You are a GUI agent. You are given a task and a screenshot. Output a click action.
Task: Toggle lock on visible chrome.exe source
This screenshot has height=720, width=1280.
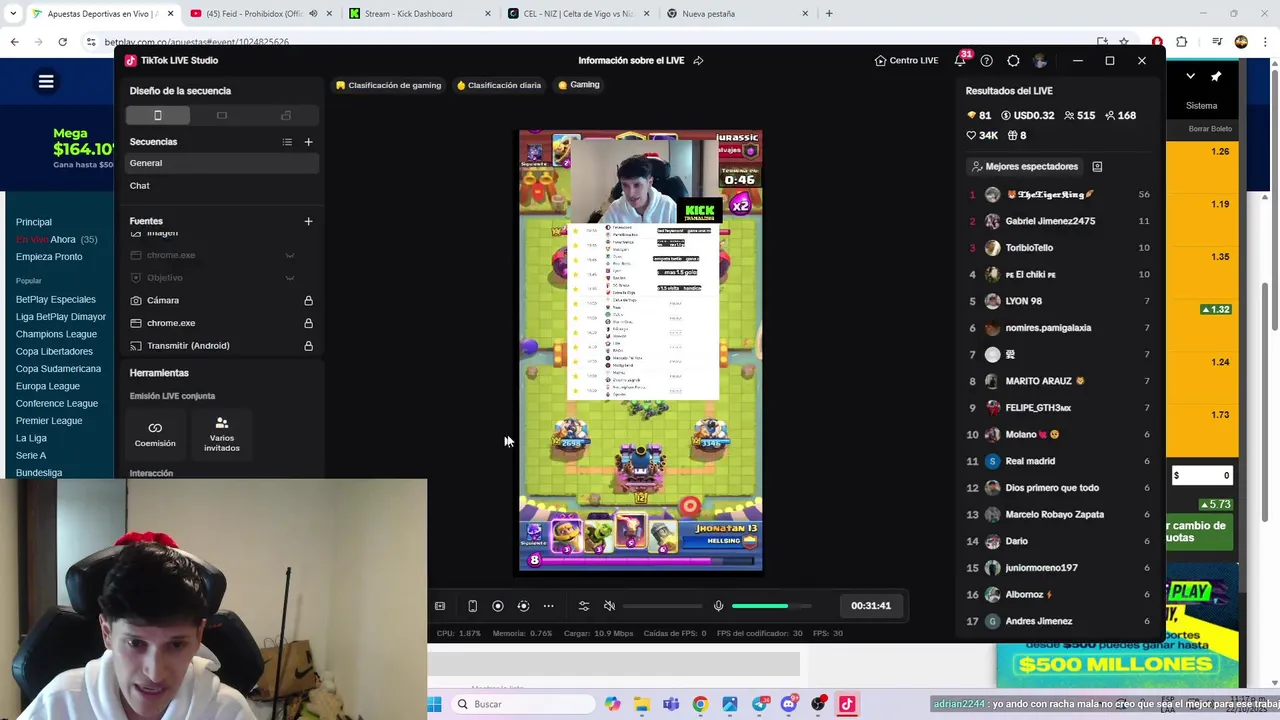pos(308,323)
